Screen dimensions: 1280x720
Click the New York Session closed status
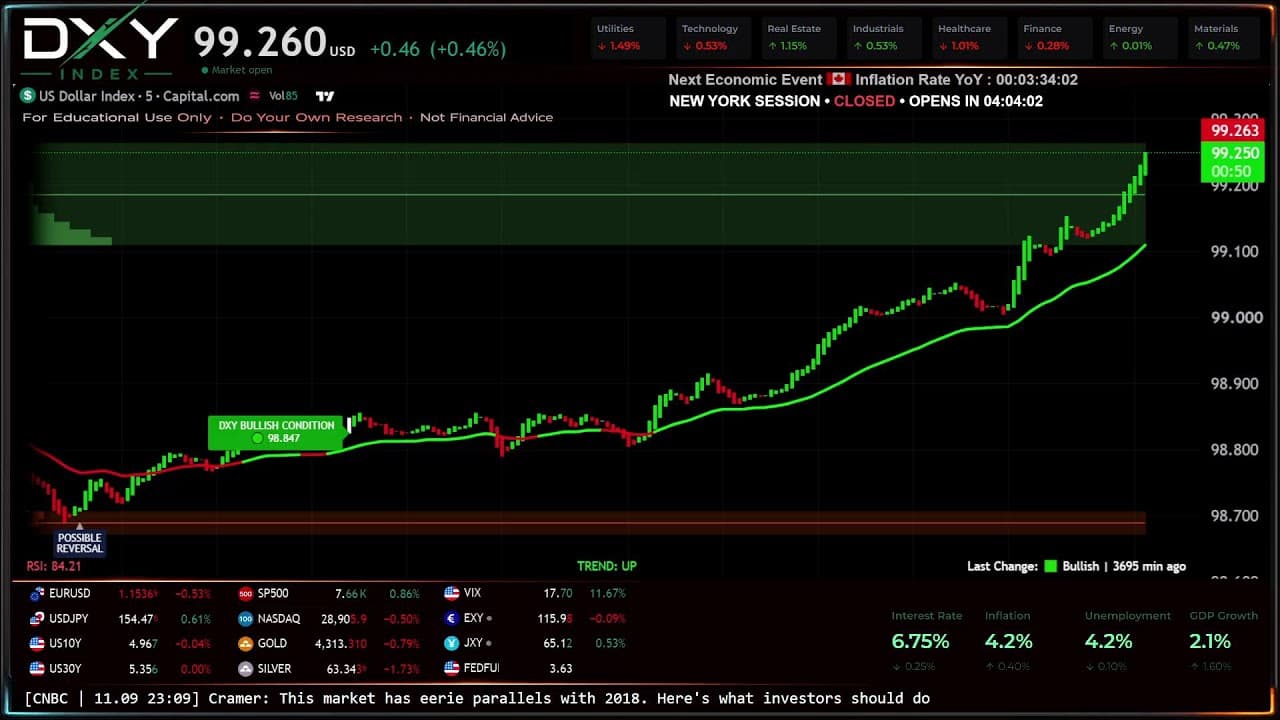[x=856, y=101]
